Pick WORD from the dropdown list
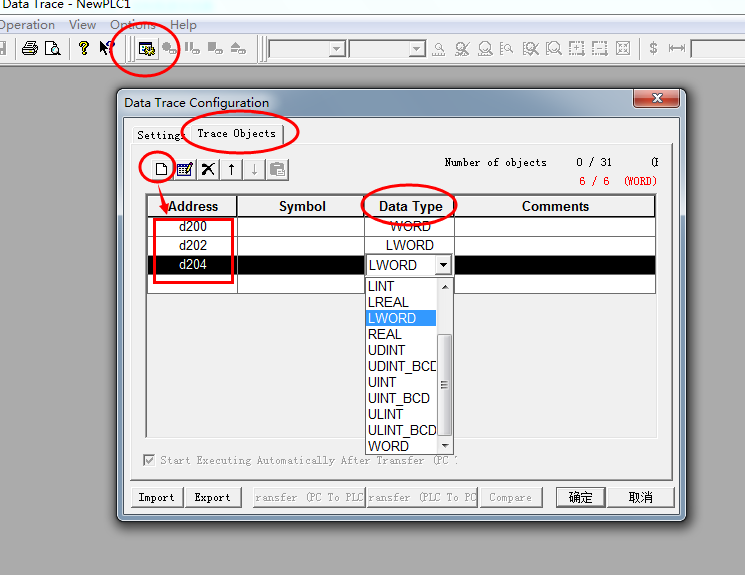The width and height of the screenshot is (745, 575). pos(389,446)
